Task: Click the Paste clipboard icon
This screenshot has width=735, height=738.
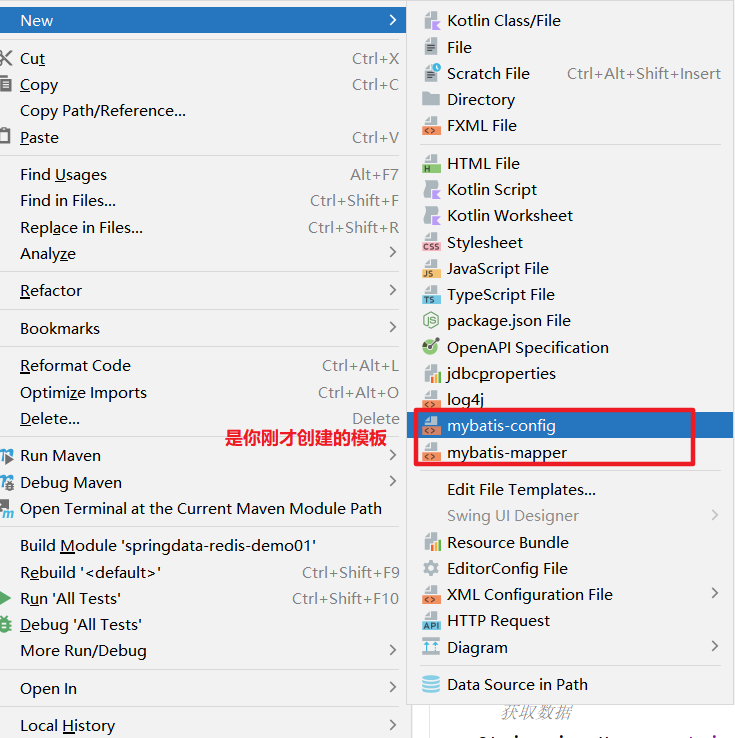Action: click(5, 136)
